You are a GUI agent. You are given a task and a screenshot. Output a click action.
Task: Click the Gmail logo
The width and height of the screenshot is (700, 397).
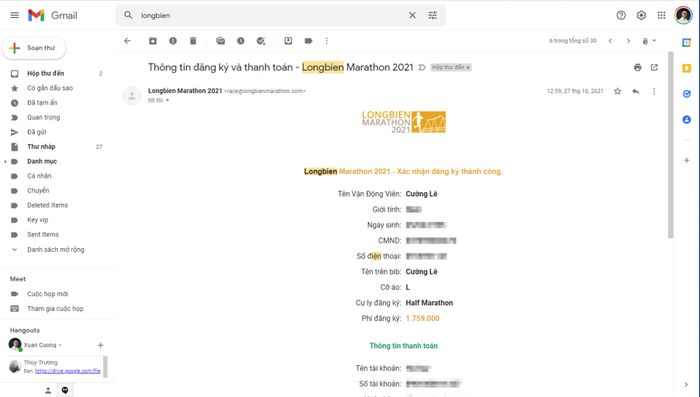tap(53, 15)
